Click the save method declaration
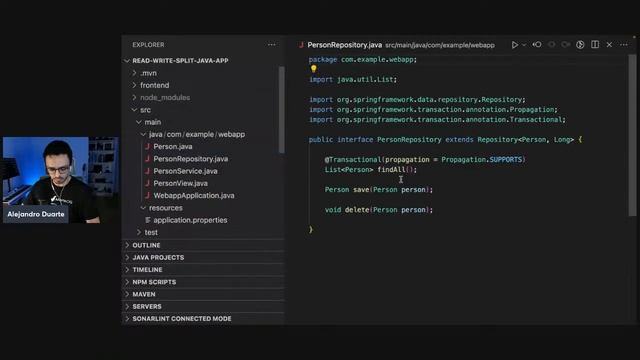 pos(379,189)
